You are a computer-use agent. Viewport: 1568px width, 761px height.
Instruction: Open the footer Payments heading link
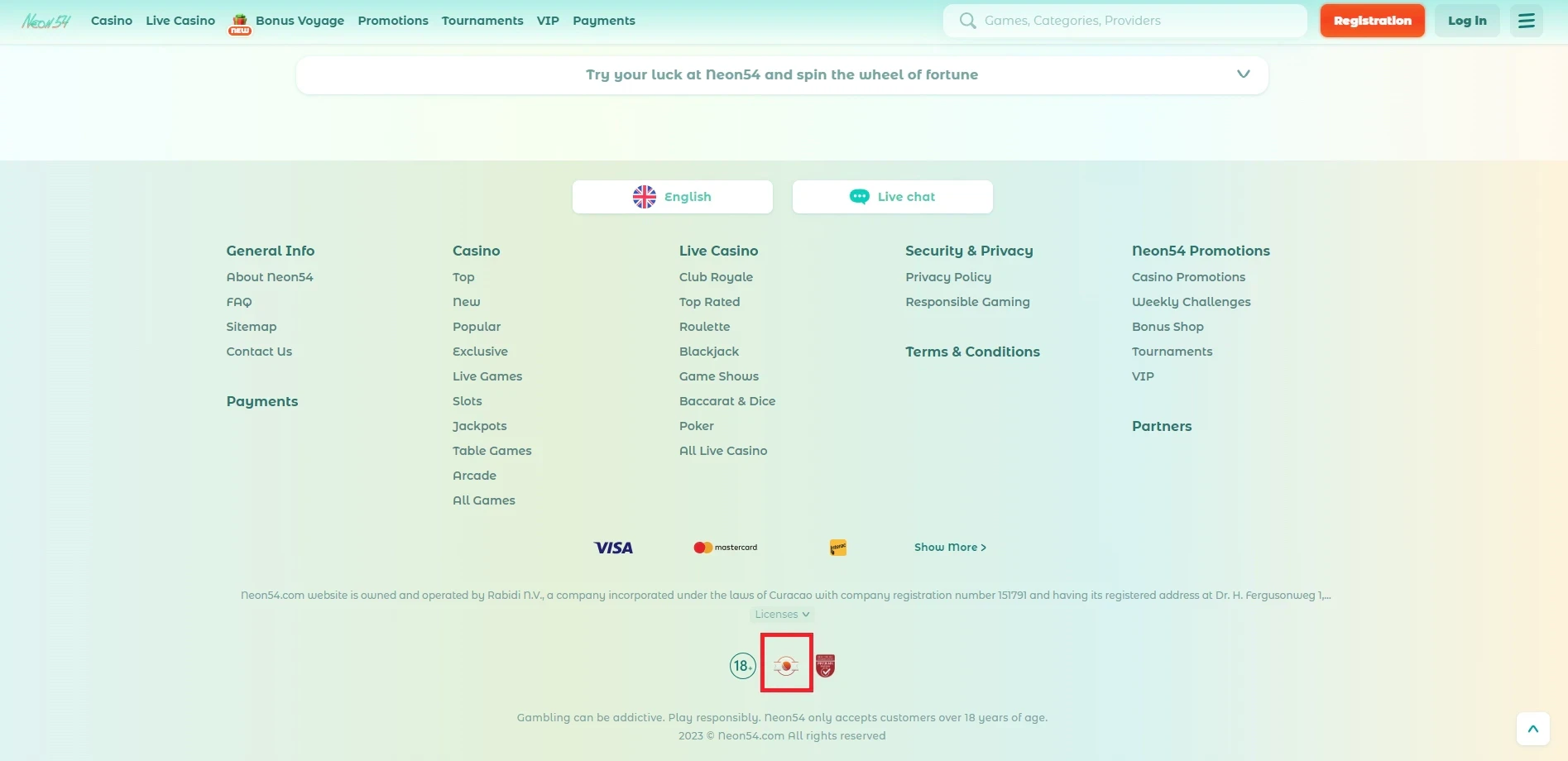point(262,401)
